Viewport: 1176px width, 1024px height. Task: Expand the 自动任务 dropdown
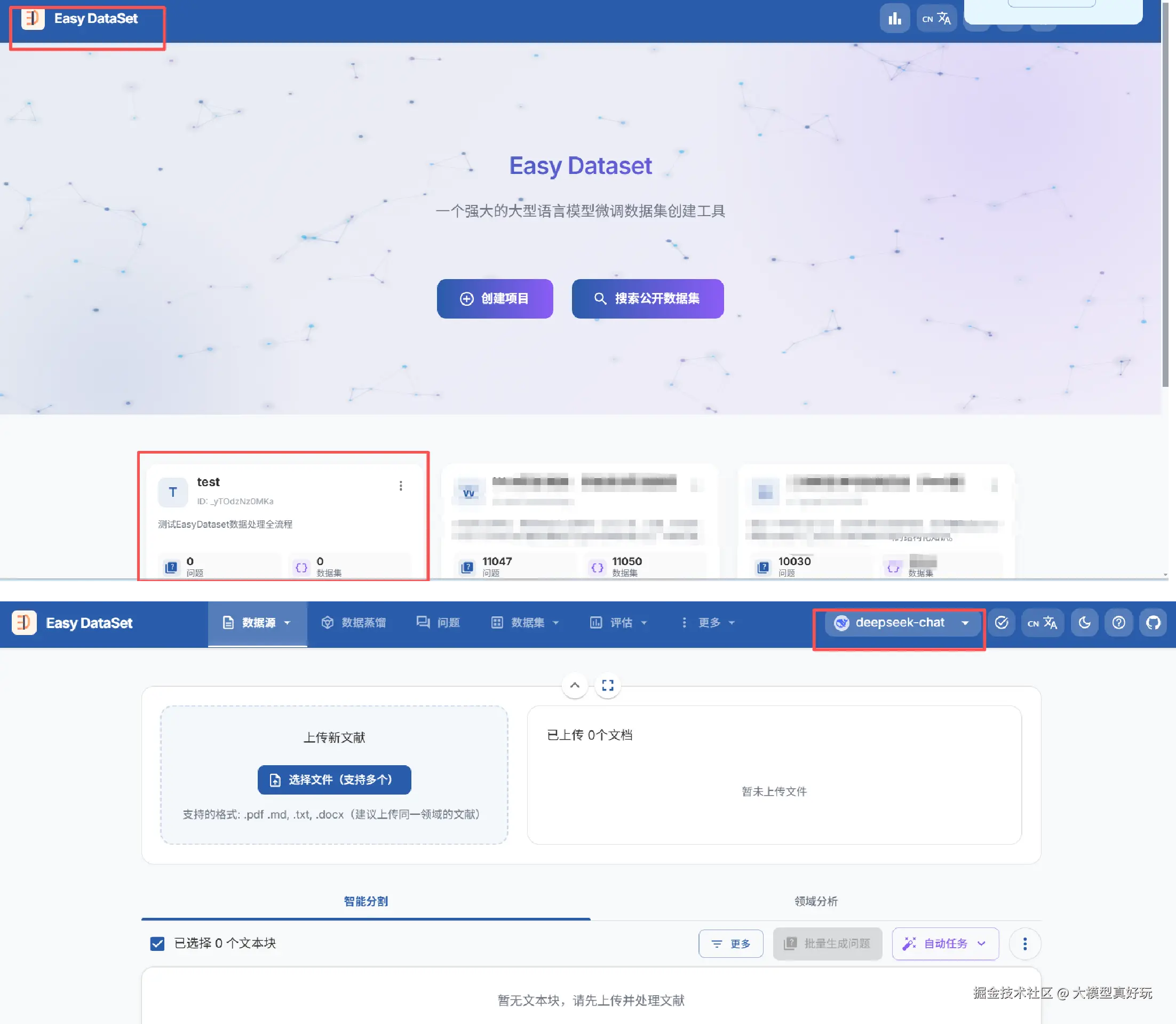(x=945, y=943)
